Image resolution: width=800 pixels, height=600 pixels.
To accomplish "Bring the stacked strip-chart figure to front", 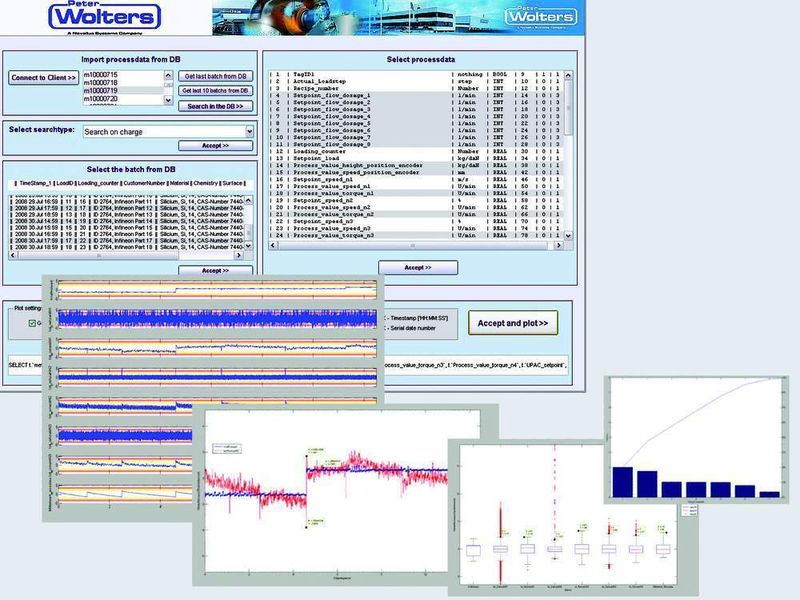I will tap(117, 398).
